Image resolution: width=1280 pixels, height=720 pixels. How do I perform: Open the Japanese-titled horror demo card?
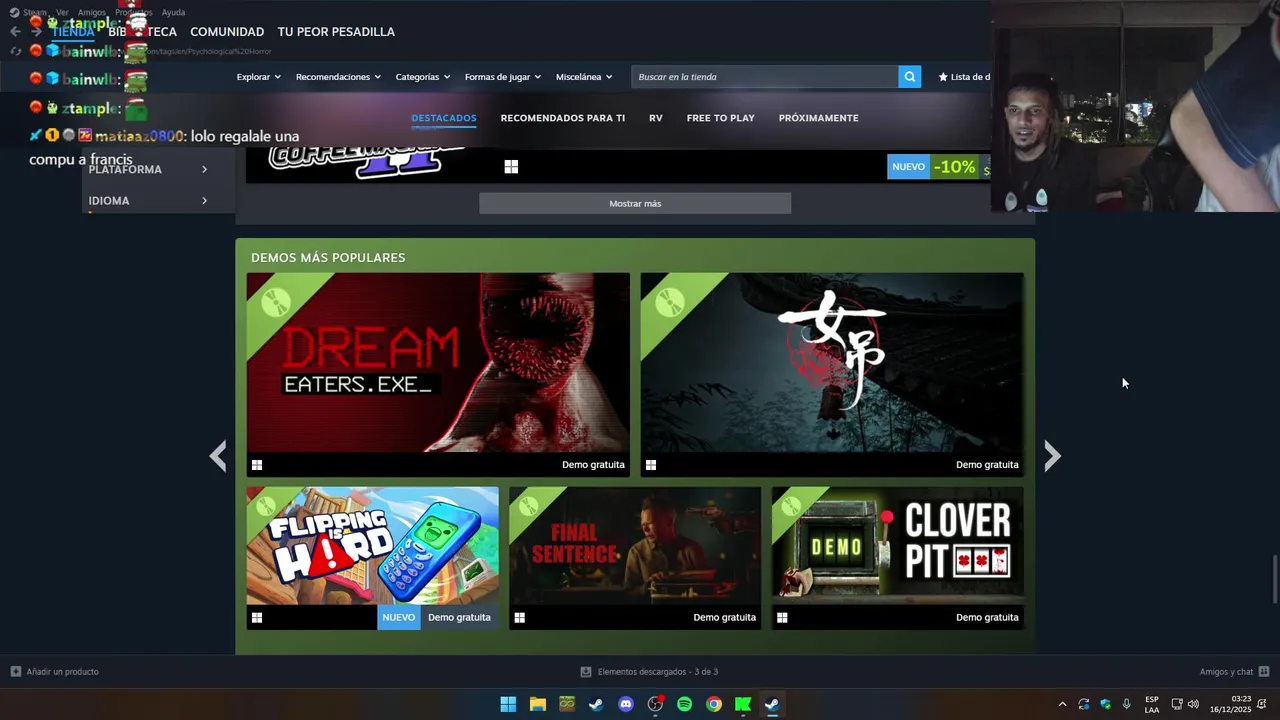click(832, 375)
